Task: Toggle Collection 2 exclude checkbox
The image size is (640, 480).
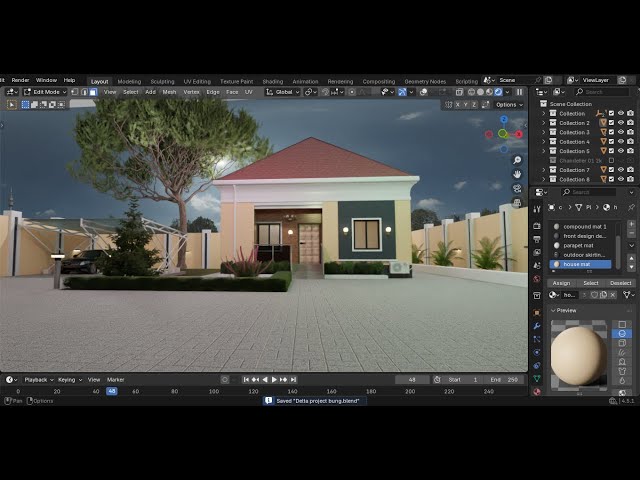Action: 611,123
